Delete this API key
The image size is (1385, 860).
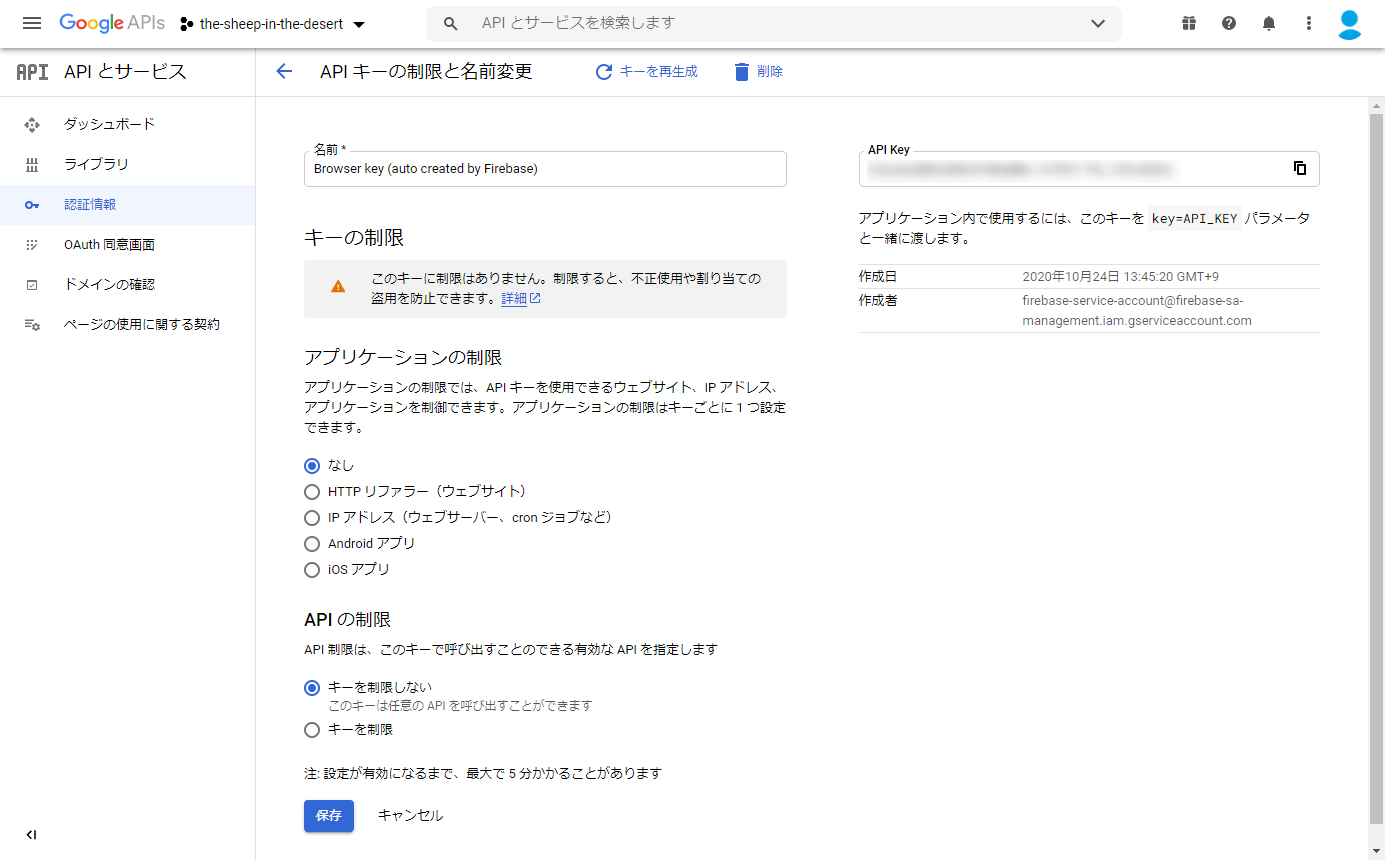757,71
